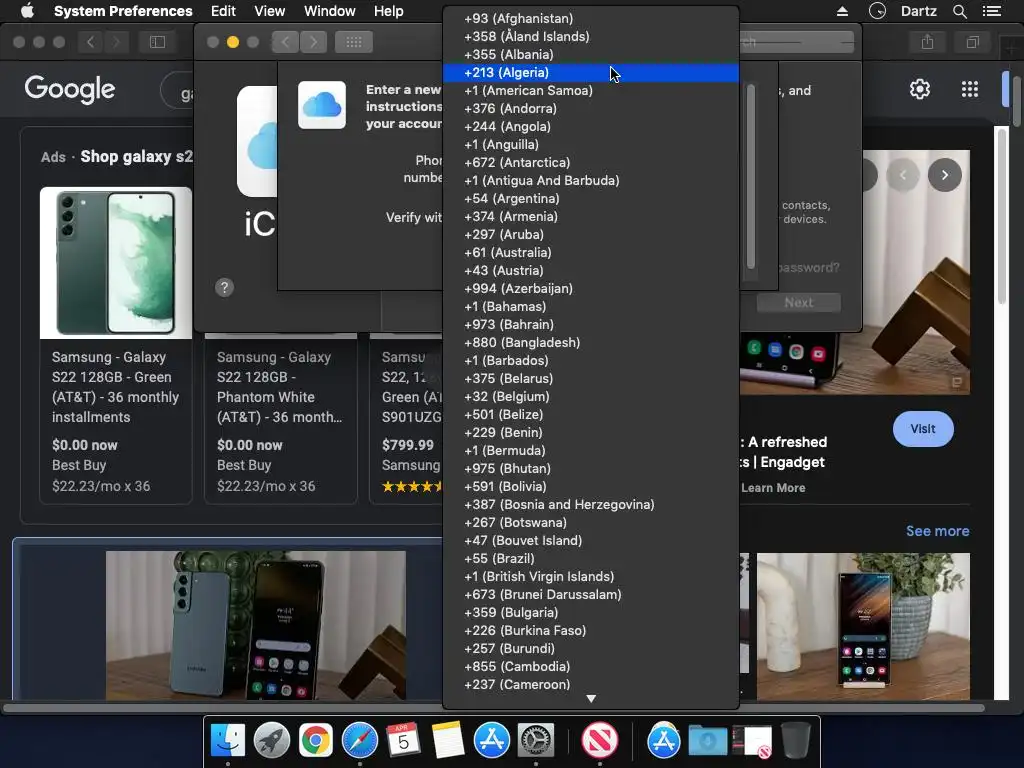
Task: Open the Trash in the Dock
Action: click(795, 741)
